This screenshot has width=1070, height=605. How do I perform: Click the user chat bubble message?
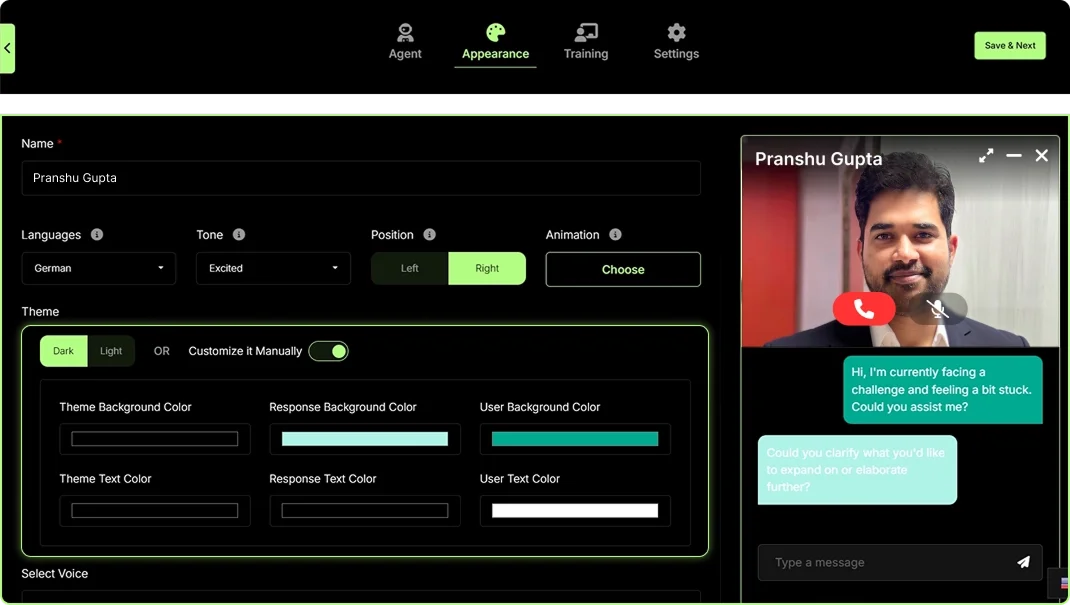click(x=943, y=389)
